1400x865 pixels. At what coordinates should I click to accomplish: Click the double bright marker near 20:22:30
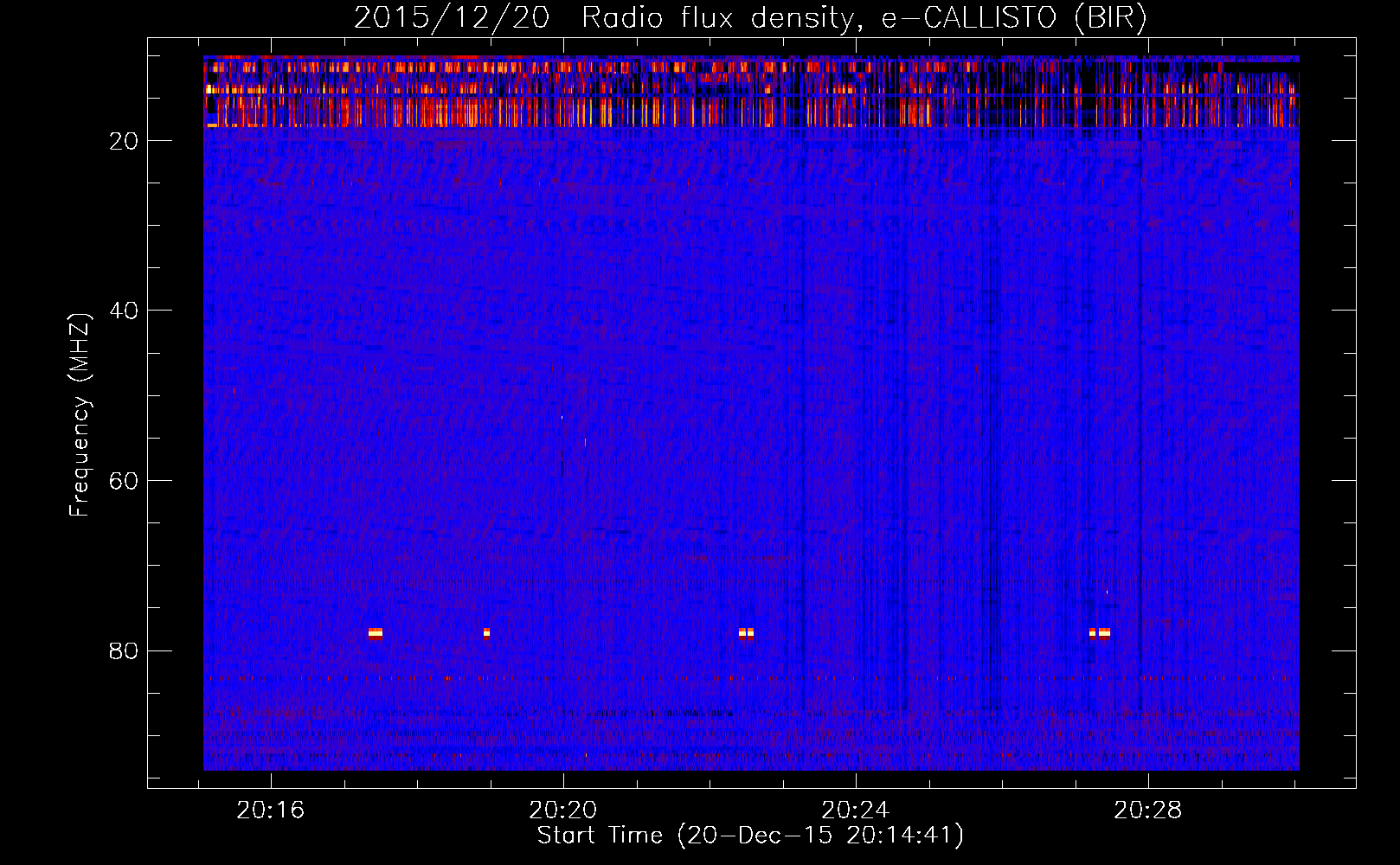pos(746,633)
